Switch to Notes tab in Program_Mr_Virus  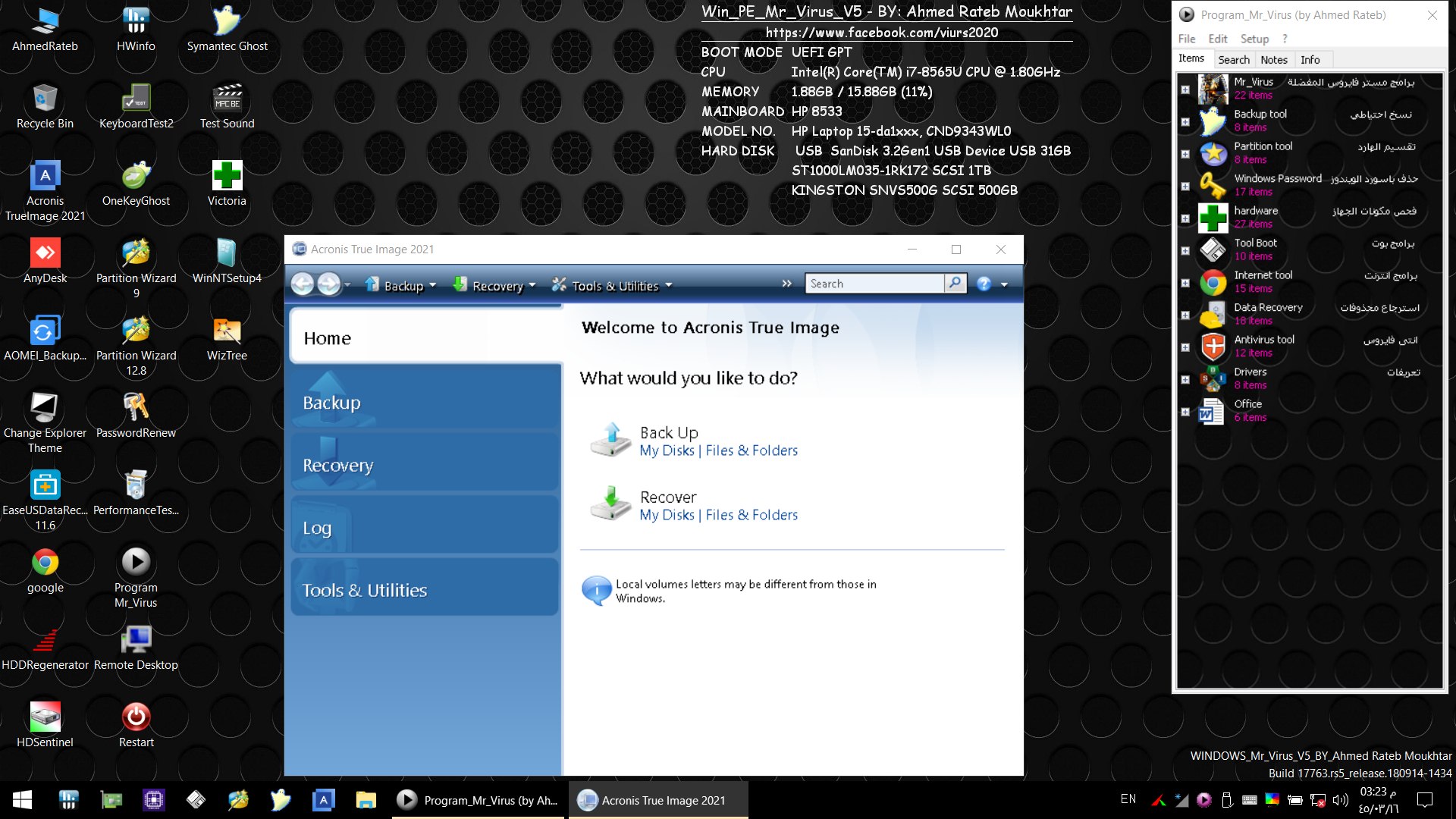[x=1274, y=60]
